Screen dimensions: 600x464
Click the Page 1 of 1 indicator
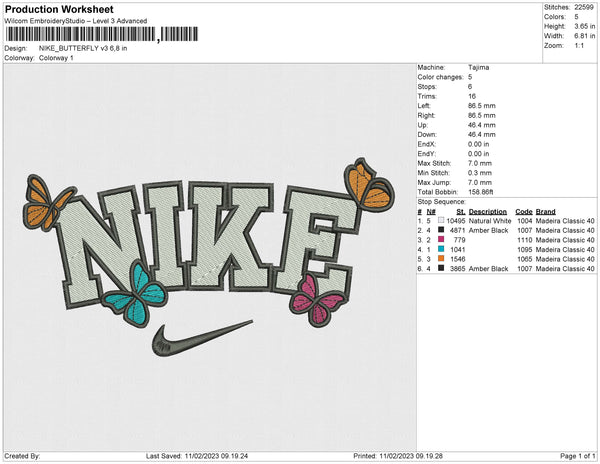(577, 456)
